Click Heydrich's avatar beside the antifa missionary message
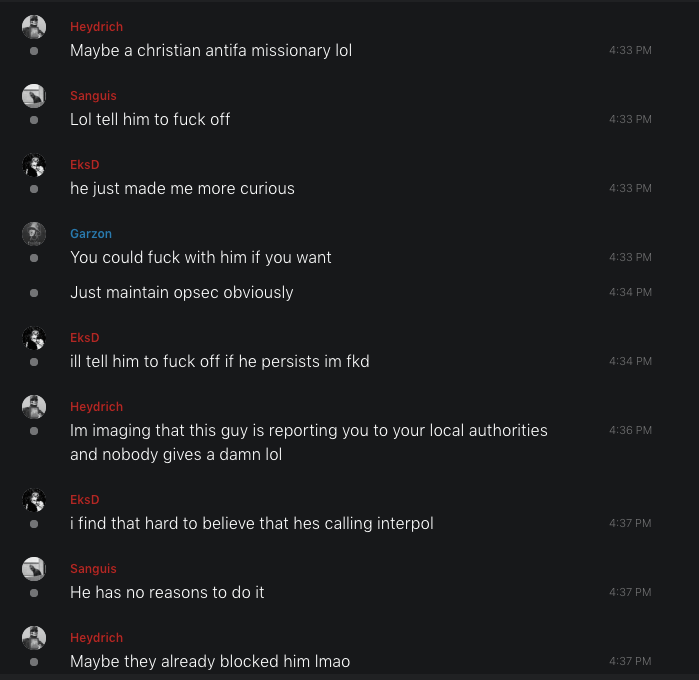 click(34, 27)
